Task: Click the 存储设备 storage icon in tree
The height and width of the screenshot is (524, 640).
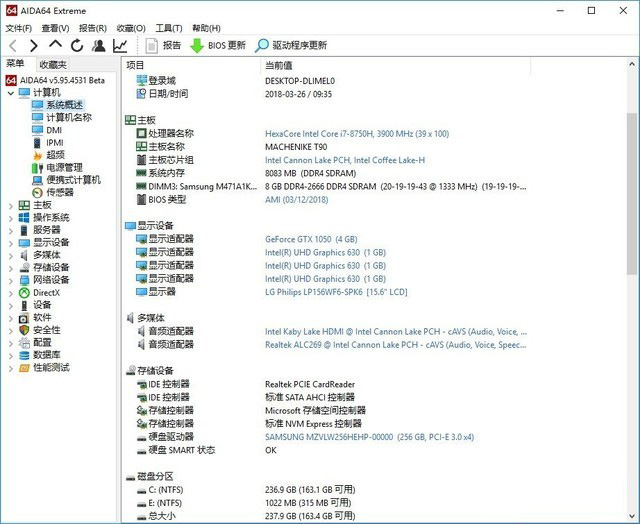Action: click(24, 268)
